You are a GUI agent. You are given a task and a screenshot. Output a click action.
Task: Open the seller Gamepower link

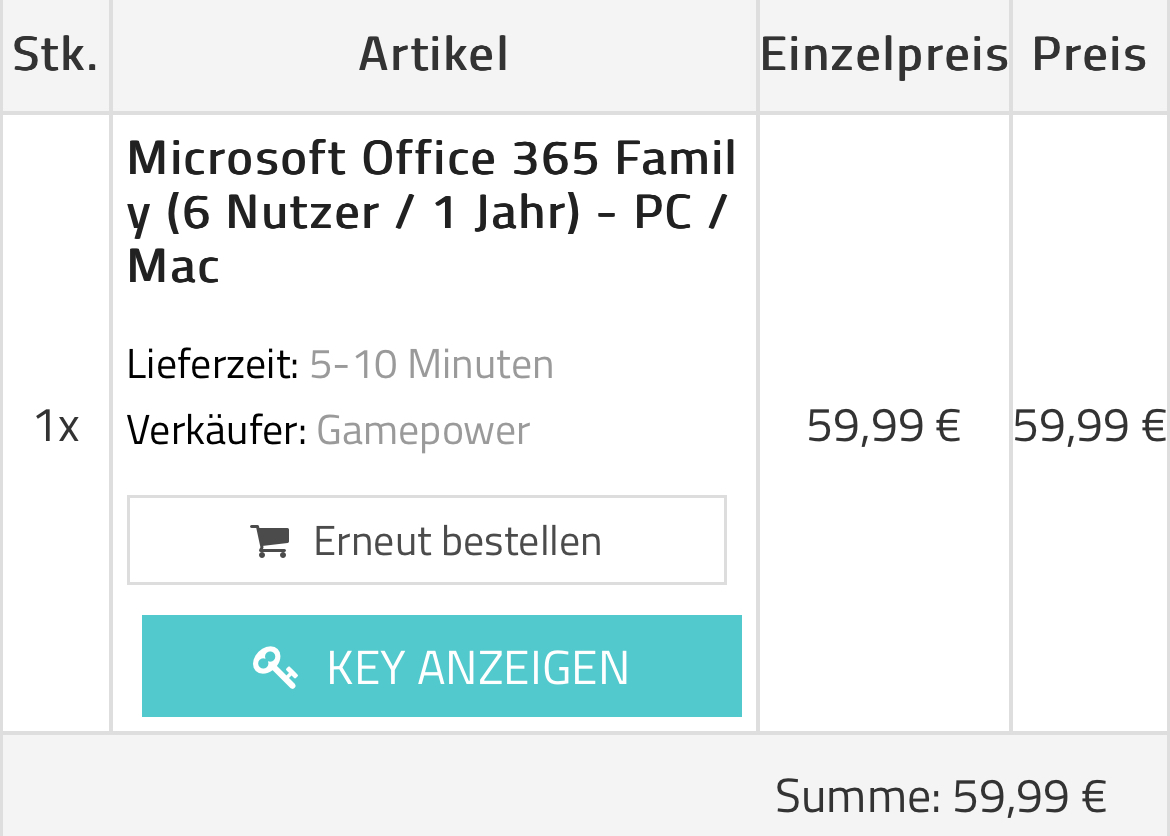click(423, 431)
